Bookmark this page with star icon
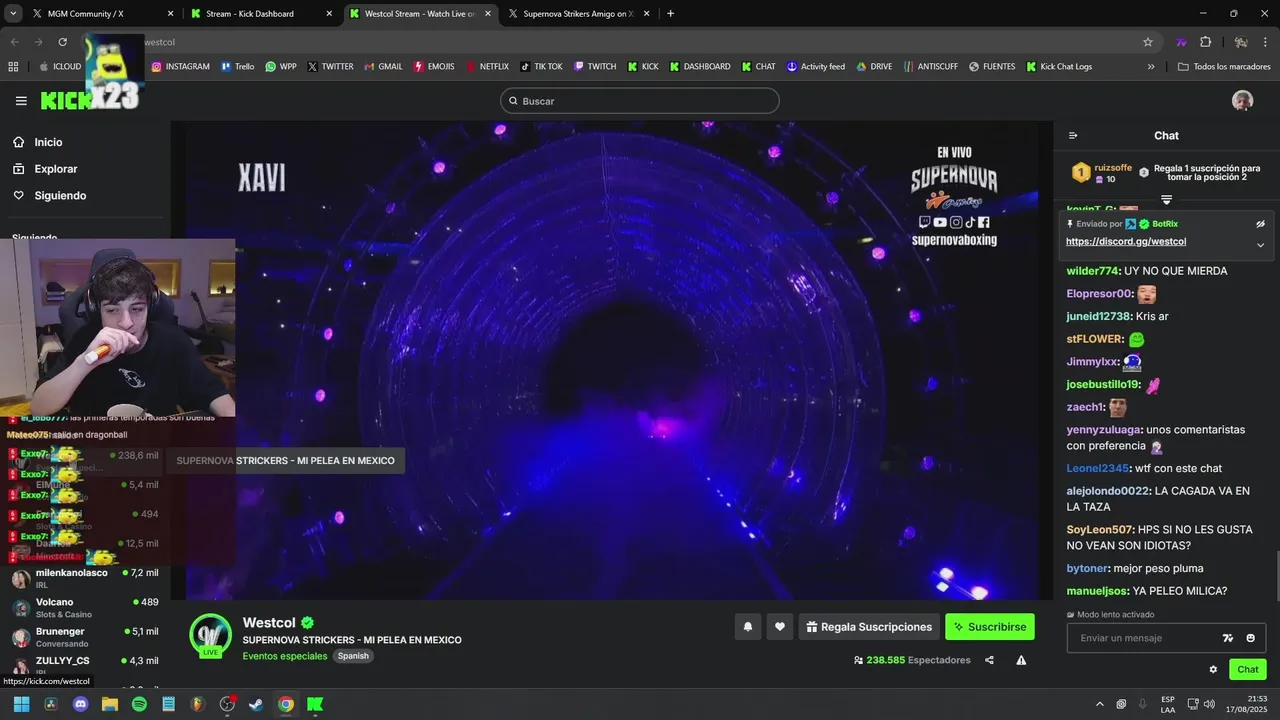Image resolution: width=1280 pixels, height=720 pixels. tap(1148, 42)
